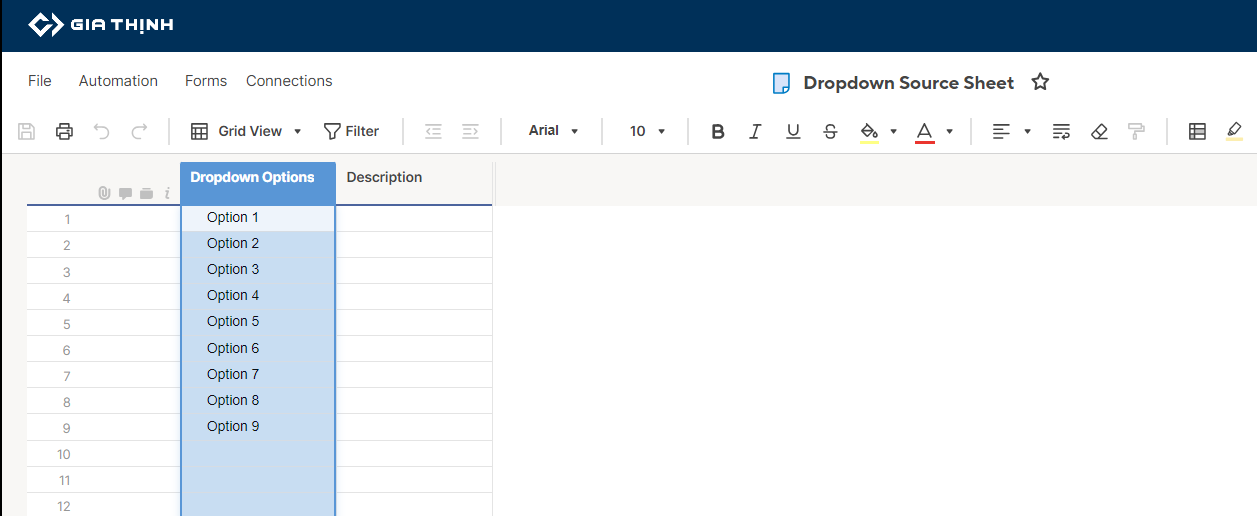Star the Dropdown Source Sheet as favorite
Image resolution: width=1257 pixels, height=516 pixels.
click(x=1040, y=82)
